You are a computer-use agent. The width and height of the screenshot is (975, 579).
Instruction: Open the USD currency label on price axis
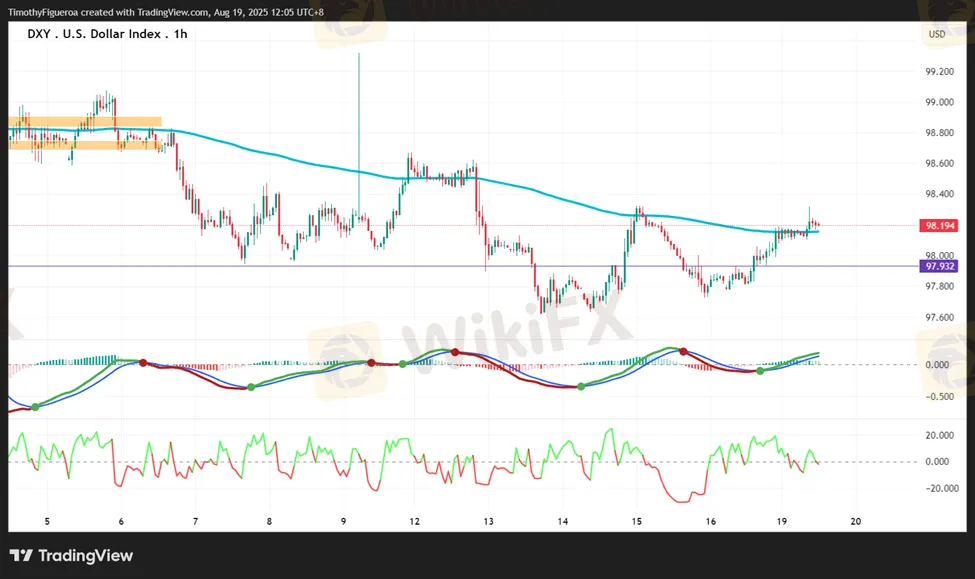pyautogui.click(x=936, y=34)
